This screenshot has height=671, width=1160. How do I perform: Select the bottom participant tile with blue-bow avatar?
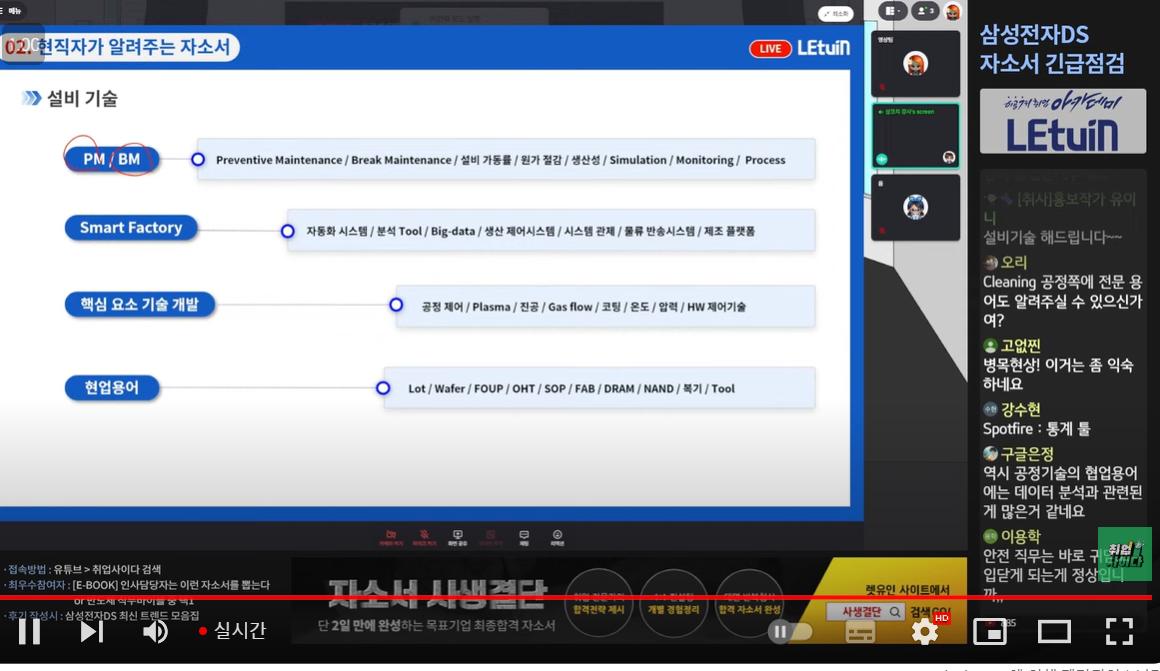(x=915, y=207)
